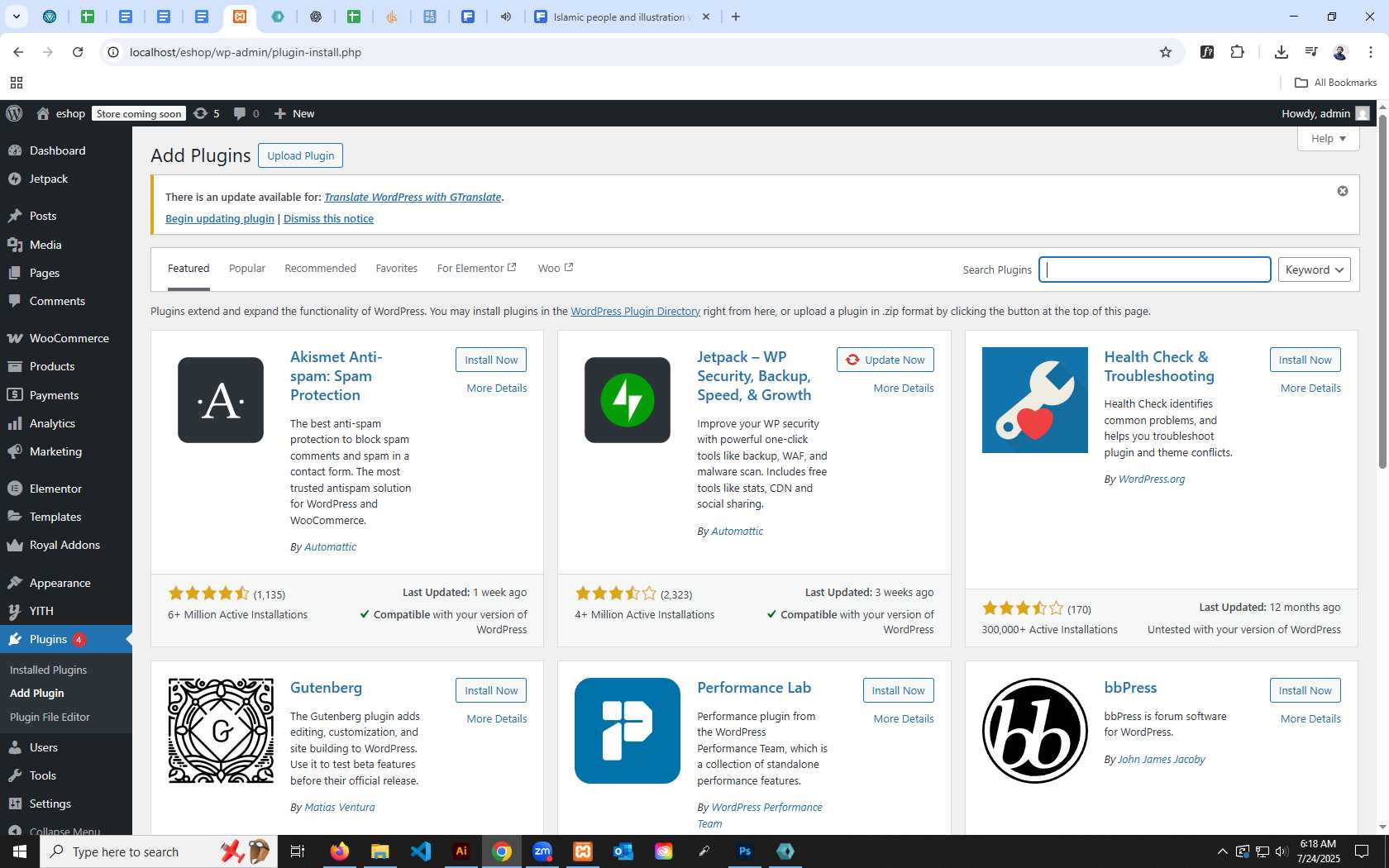Viewport: 1389px width, 868px height.
Task: Go back to previous page
Action: click(18, 52)
